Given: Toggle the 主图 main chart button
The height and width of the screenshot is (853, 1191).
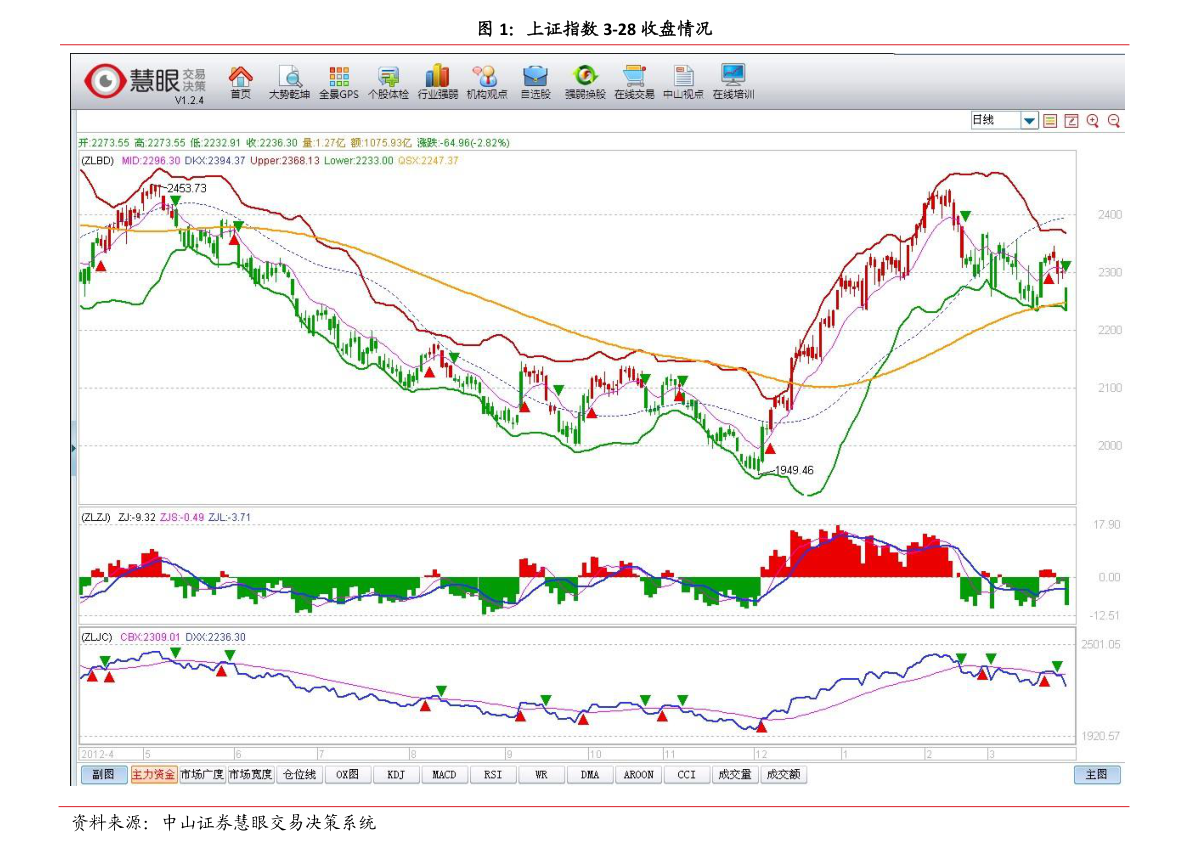Looking at the screenshot, I should point(1097,775).
